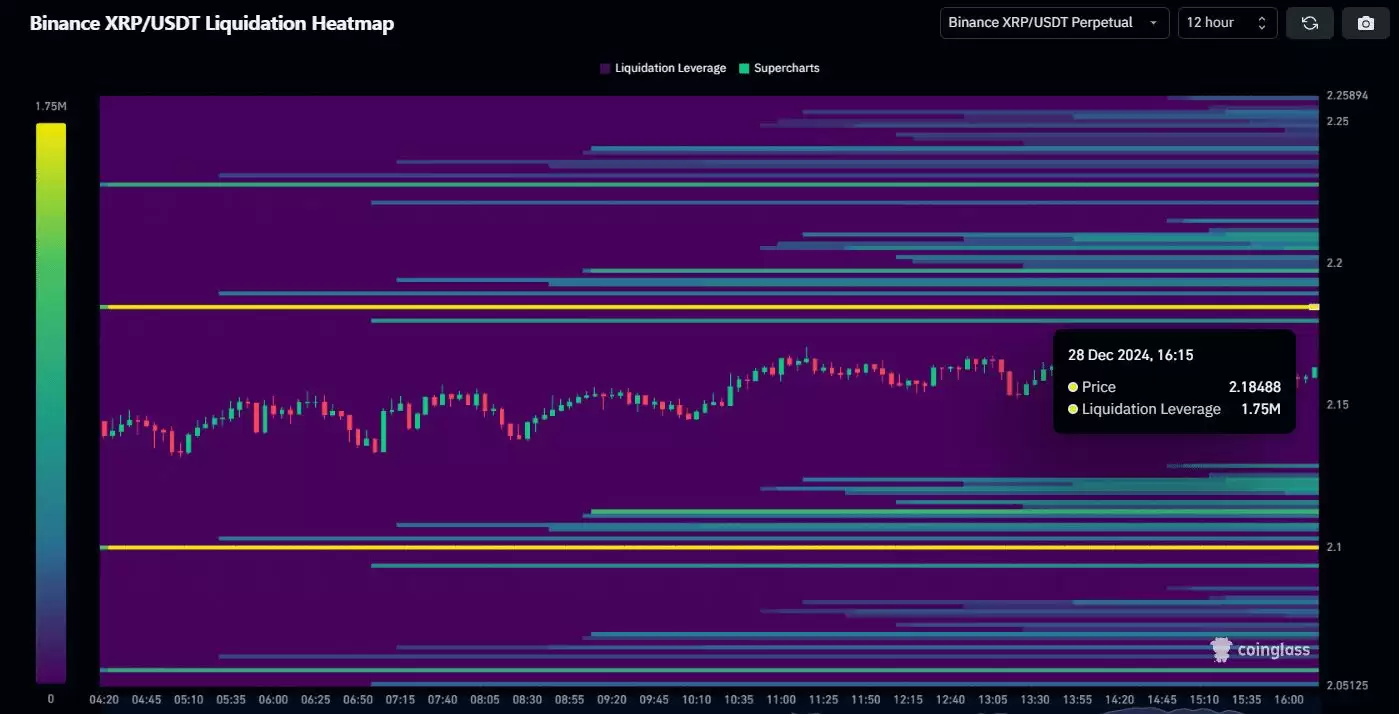Click the refresh data icon button

(1309, 23)
